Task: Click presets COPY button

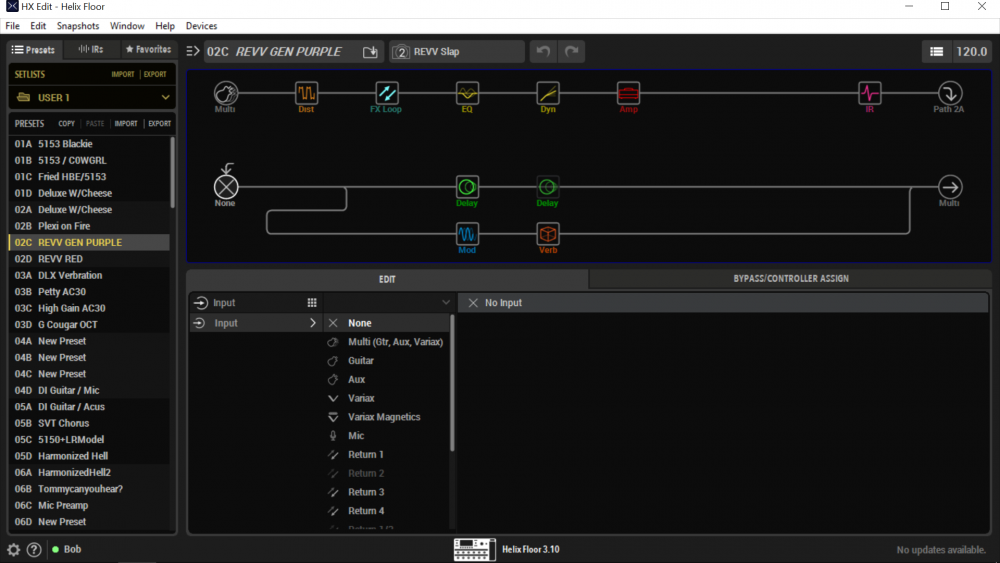Action: coord(66,124)
